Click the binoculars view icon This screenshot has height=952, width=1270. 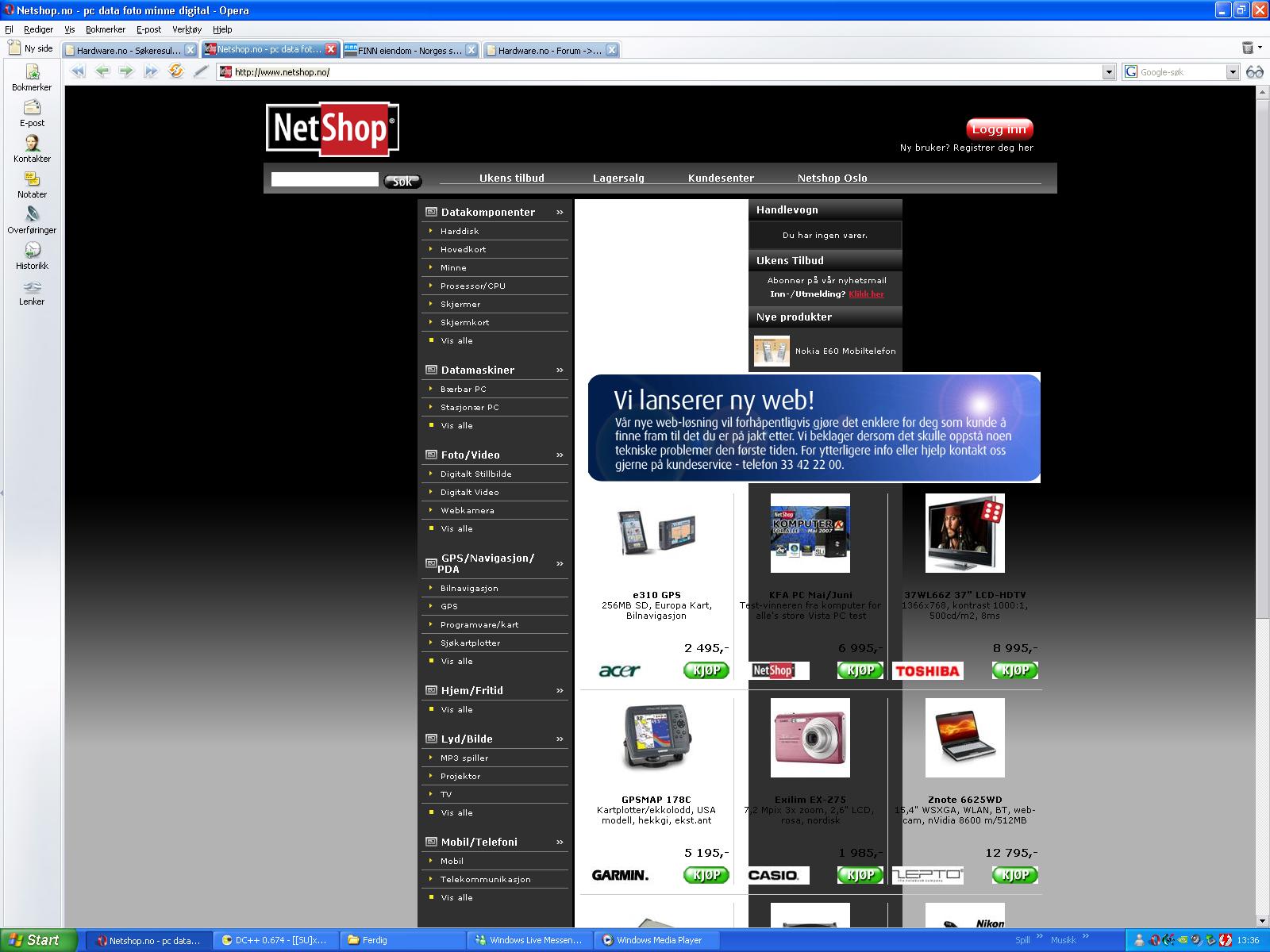(x=1254, y=72)
